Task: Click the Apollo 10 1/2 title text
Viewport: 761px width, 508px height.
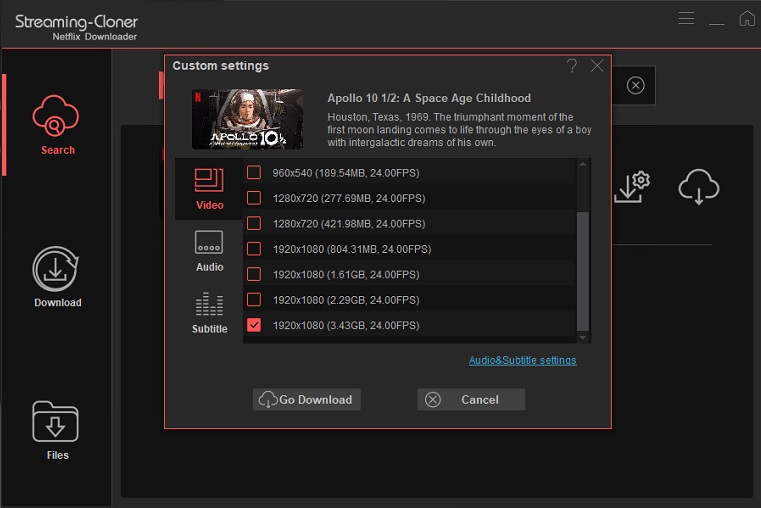Action: click(x=429, y=98)
